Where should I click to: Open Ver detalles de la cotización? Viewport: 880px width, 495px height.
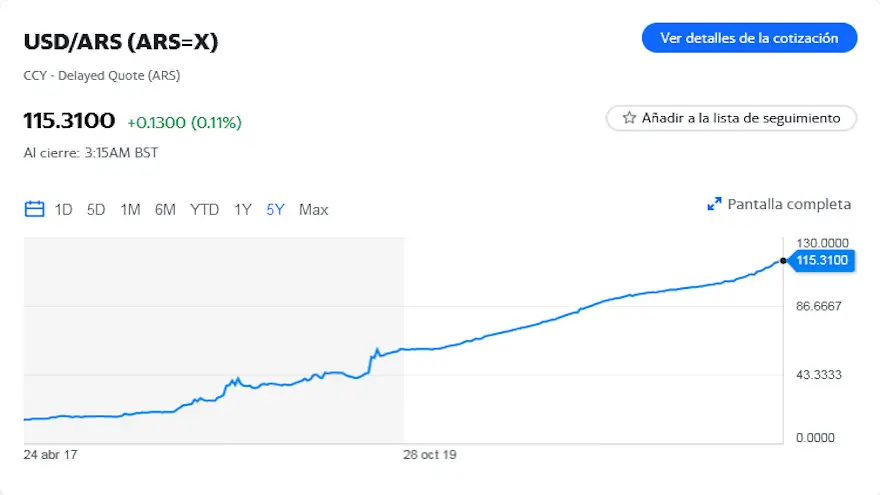(749, 38)
